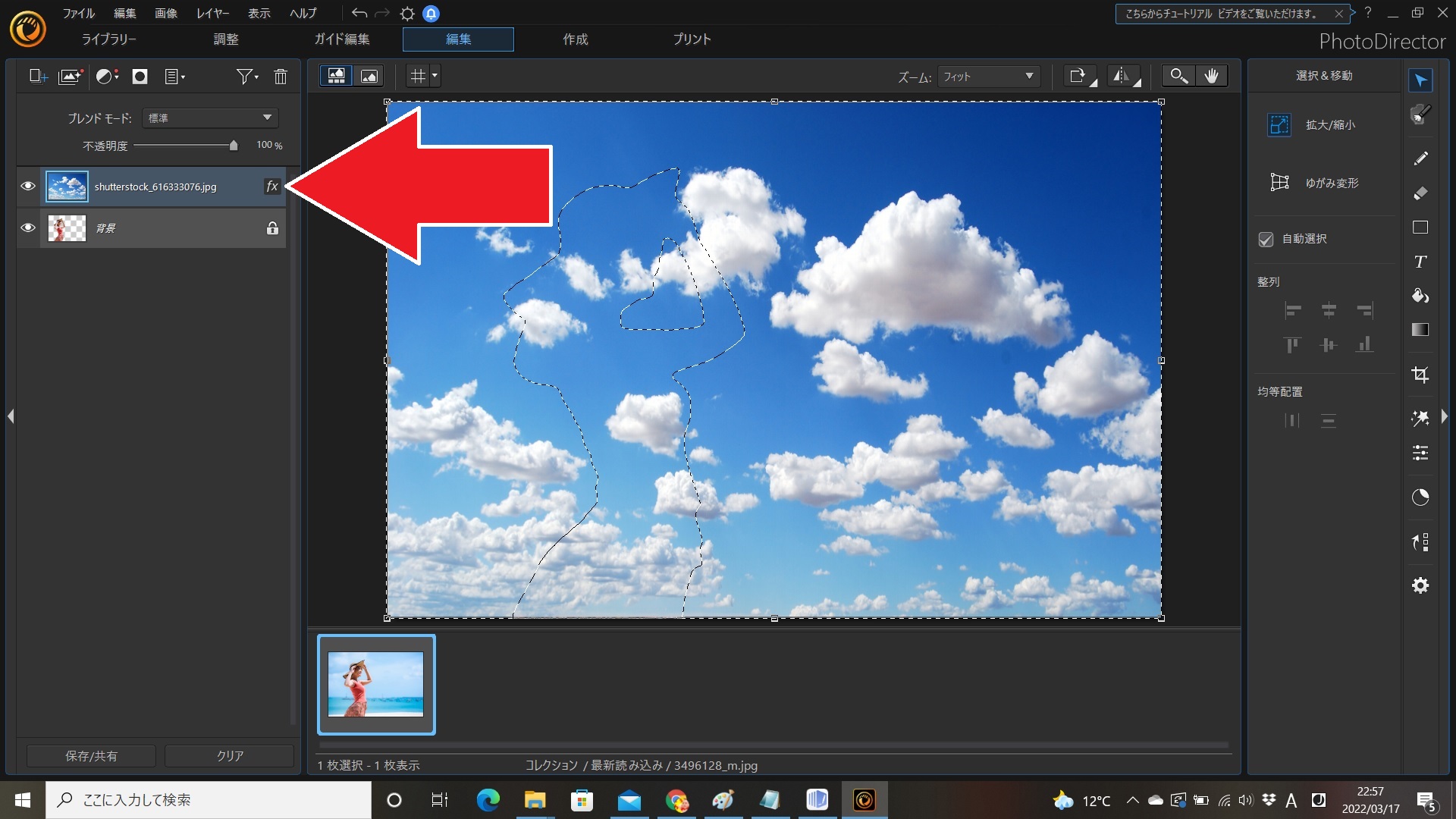Open the レイヤー menu

tap(212, 13)
